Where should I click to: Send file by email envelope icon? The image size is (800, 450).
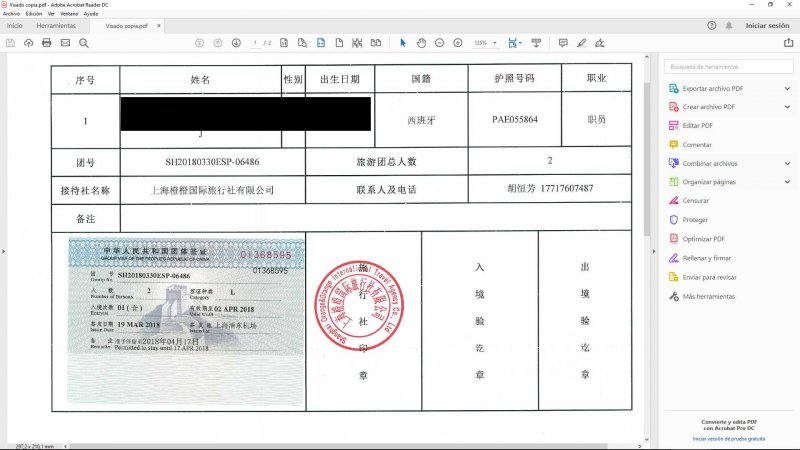pyautogui.click(x=65, y=43)
